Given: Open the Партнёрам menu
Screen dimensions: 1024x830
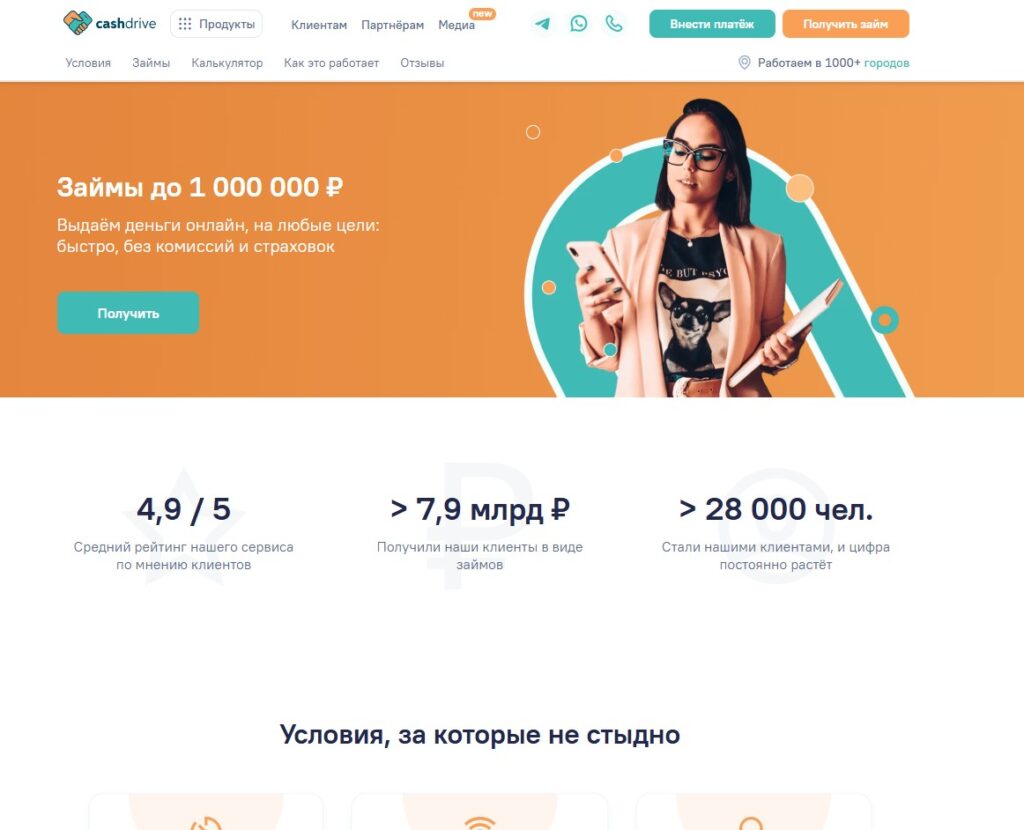Looking at the screenshot, I should [x=392, y=25].
